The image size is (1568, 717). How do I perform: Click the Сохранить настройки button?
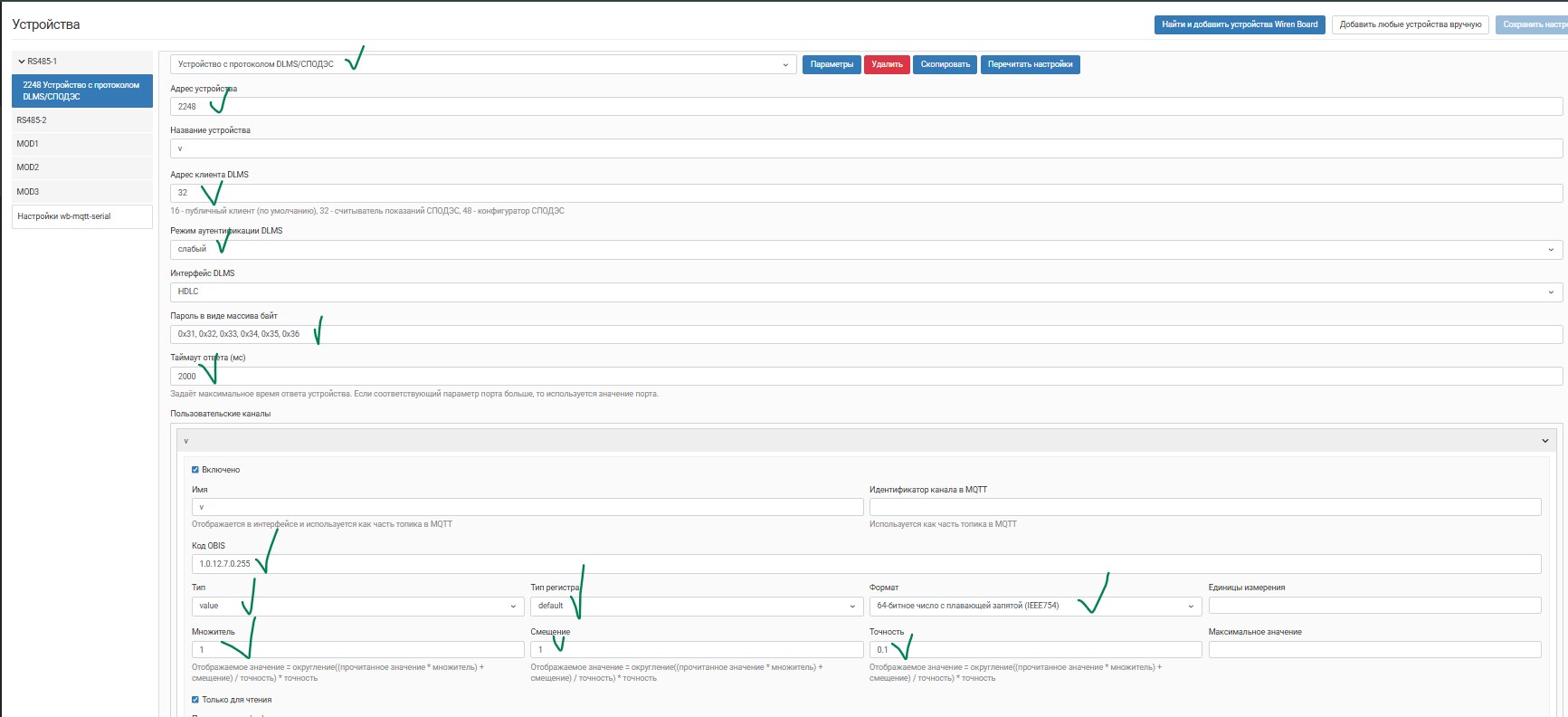click(x=1532, y=24)
